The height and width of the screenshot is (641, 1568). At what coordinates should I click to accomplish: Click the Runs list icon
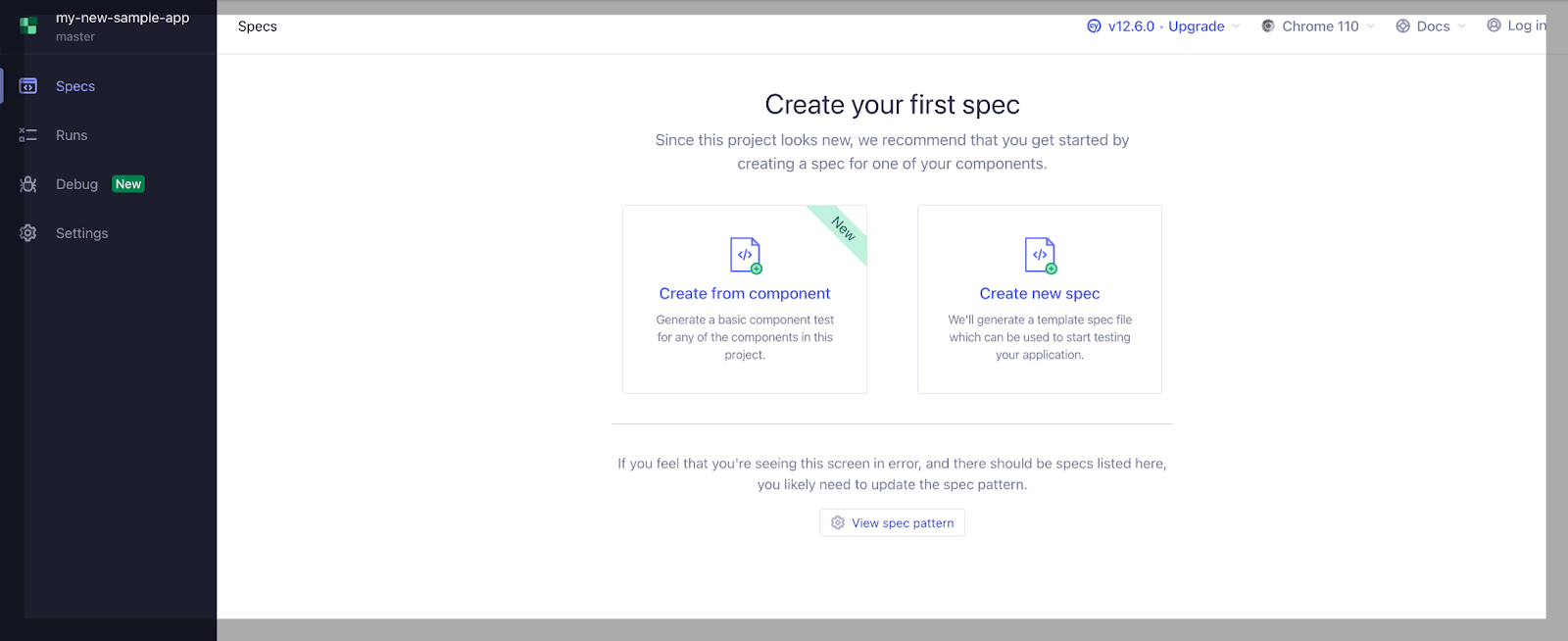28,135
